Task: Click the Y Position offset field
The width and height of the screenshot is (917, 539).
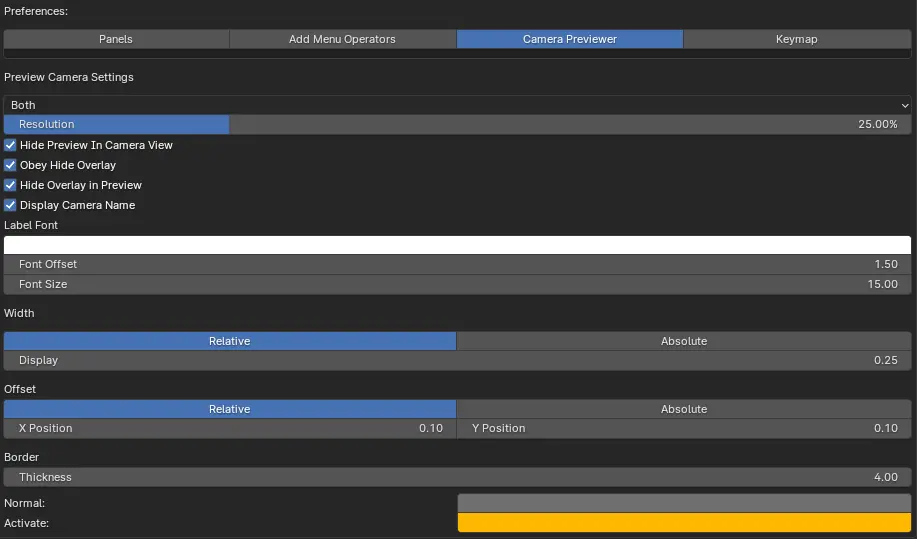Action: pos(684,428)
